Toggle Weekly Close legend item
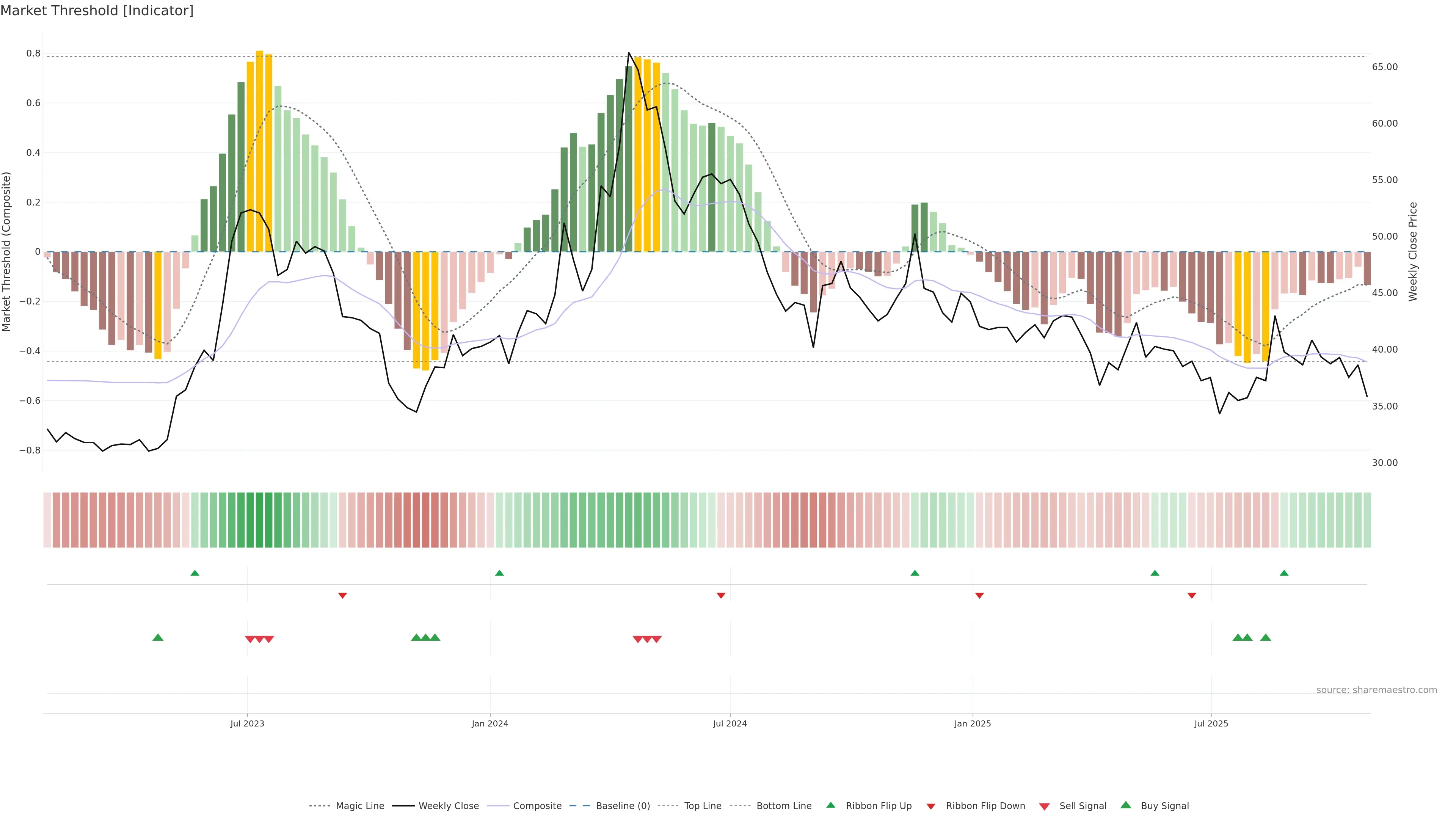 pos(448,806)
